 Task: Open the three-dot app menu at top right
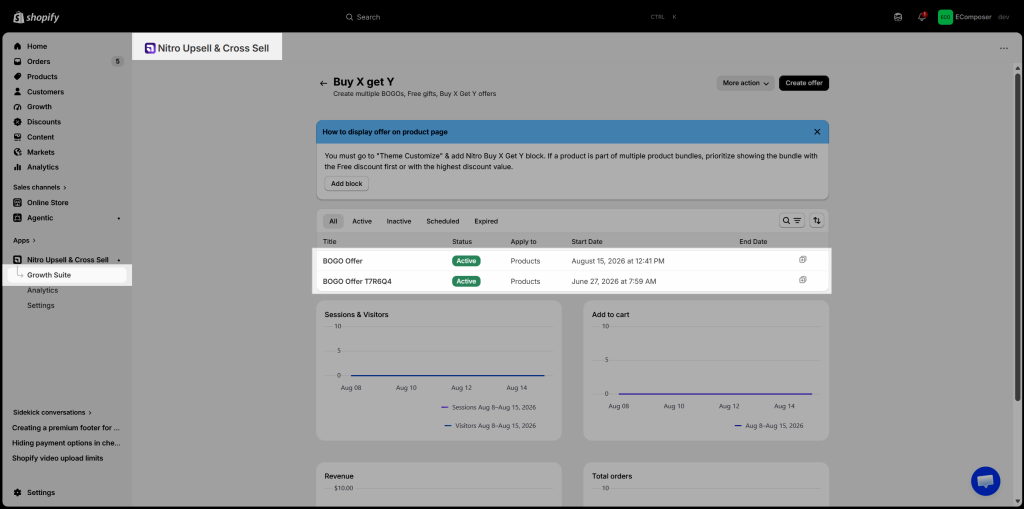(1004, 48)
